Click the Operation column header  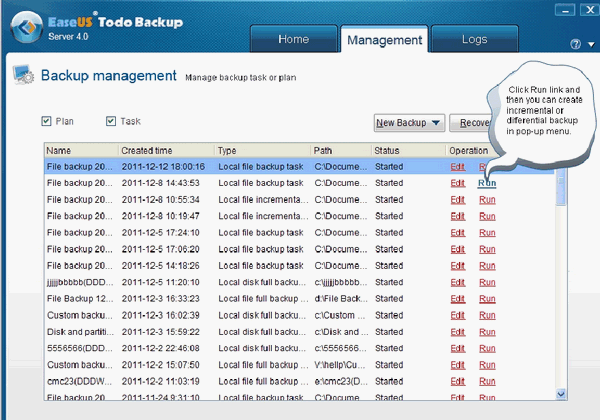pos(469,151)
